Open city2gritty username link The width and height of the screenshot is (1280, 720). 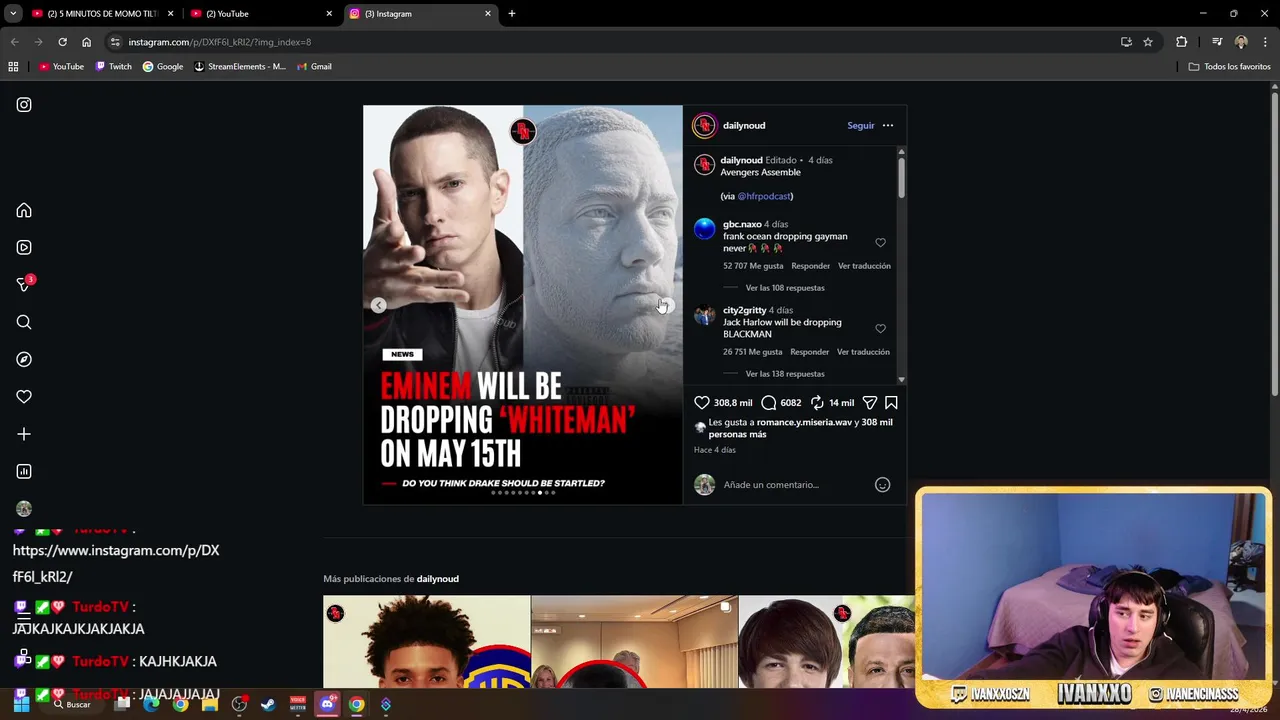744,310
